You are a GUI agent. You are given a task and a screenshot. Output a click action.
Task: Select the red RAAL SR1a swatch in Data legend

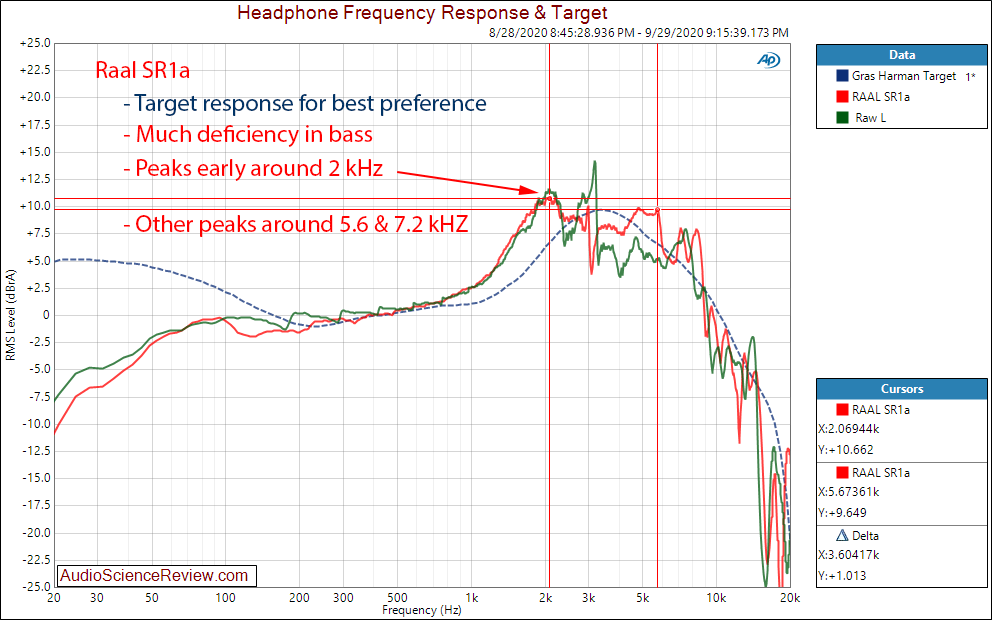842,97
